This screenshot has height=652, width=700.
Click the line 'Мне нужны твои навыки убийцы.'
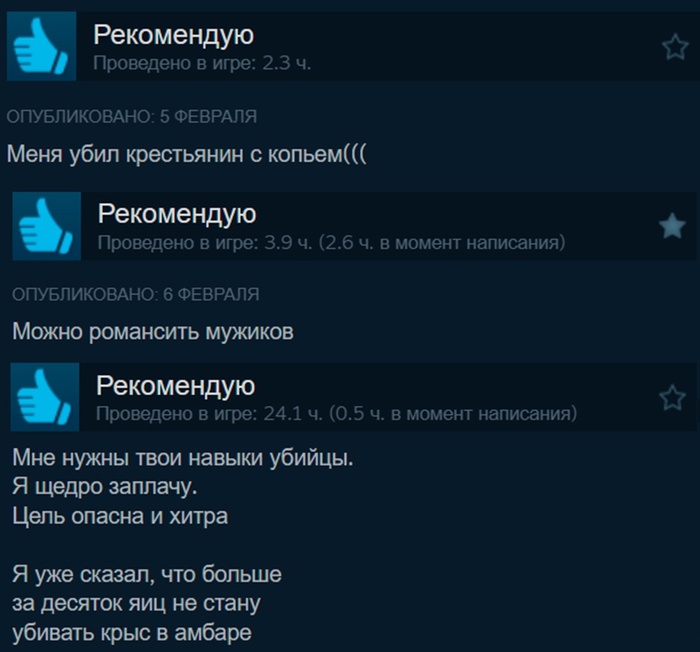[x=183, y=458]
